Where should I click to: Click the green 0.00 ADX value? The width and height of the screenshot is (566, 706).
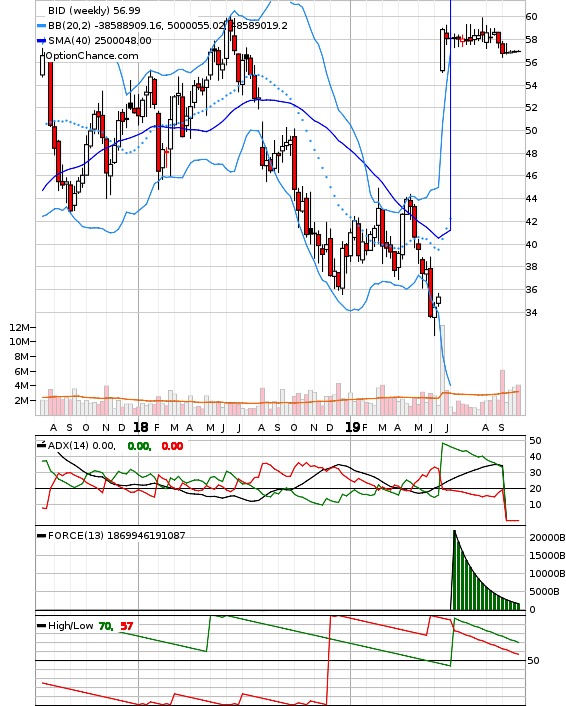(138, 446)
